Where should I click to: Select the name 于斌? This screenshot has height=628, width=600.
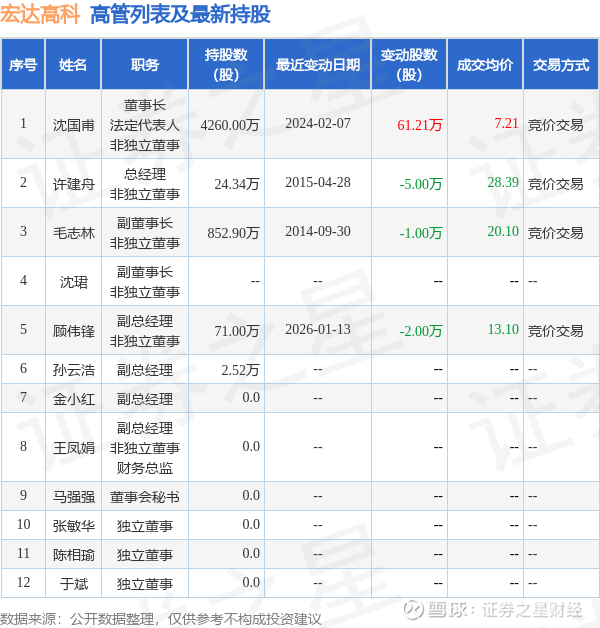[x=74, y=584]
